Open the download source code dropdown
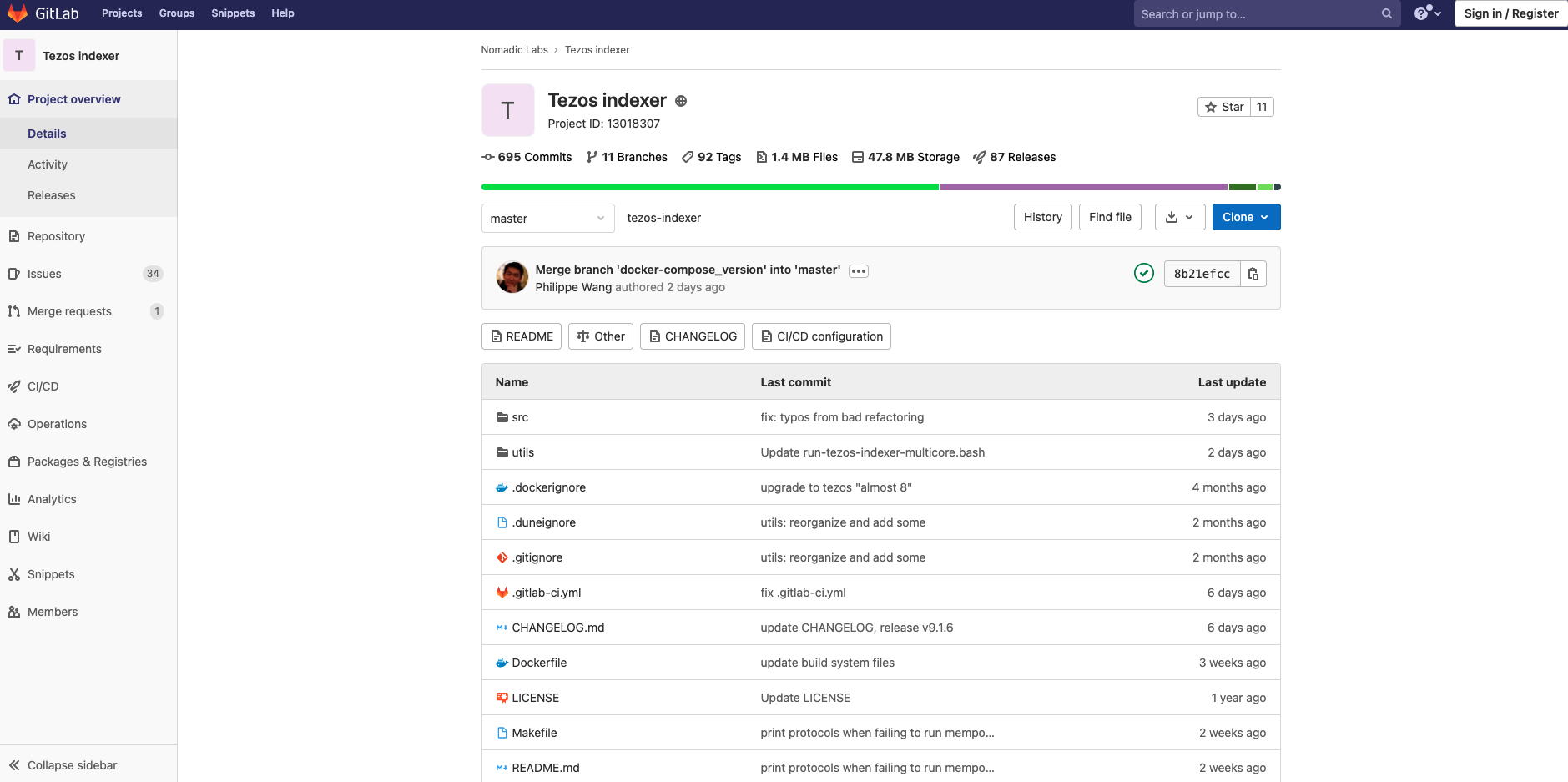 (1179, 217)
